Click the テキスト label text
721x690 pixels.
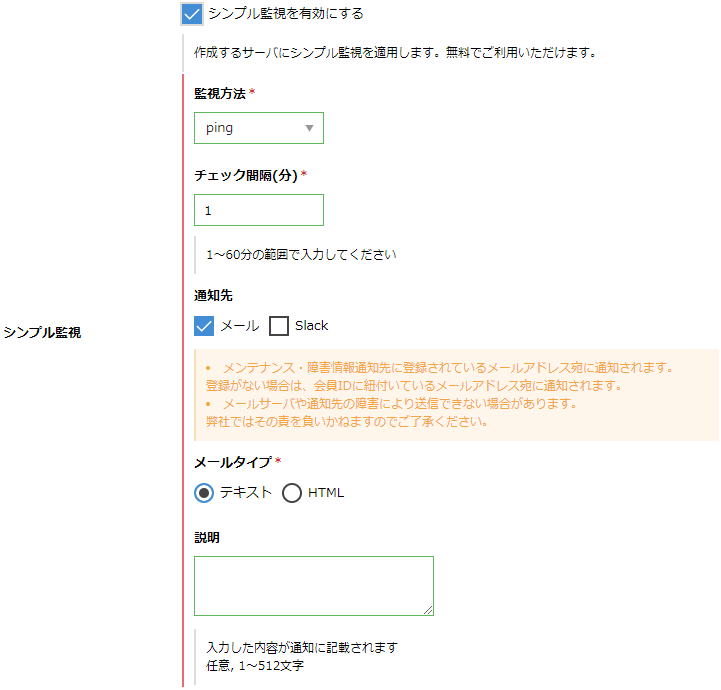click(x=246, y=493)
